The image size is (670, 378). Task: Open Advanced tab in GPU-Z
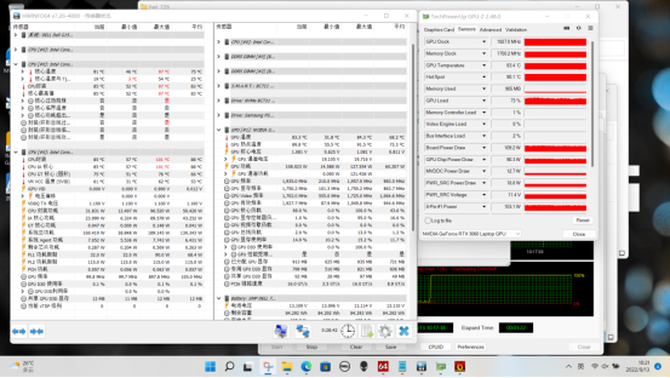point(491,30)
